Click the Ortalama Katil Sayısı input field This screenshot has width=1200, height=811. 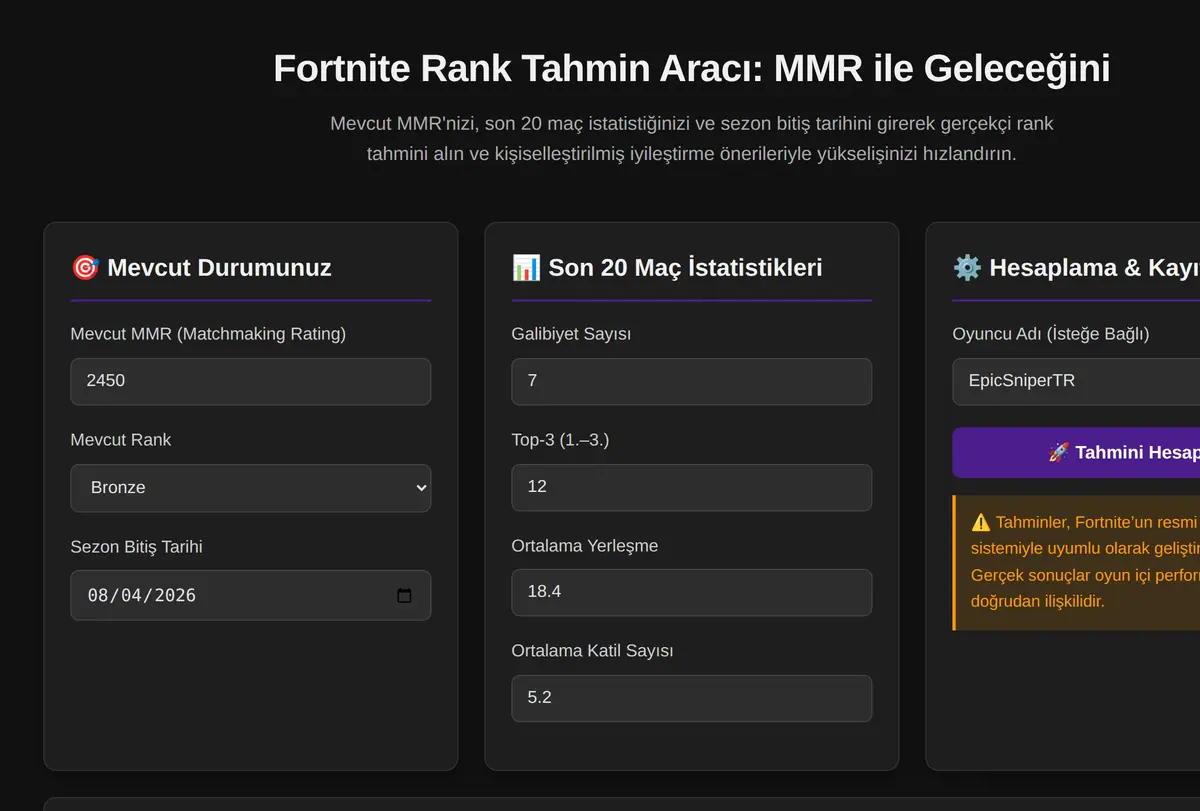[691, 698]
